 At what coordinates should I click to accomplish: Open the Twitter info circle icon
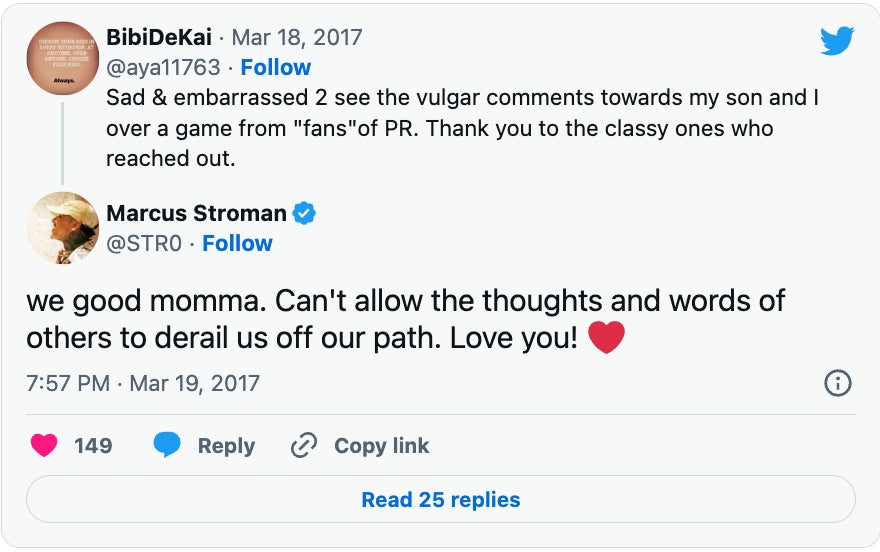[x=836, y=383]
